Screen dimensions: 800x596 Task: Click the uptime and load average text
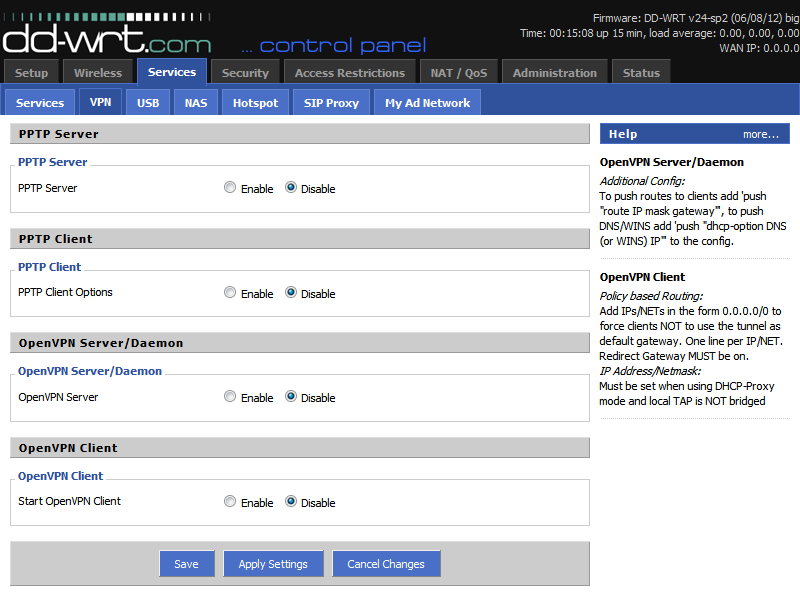(x=660, y=33)
